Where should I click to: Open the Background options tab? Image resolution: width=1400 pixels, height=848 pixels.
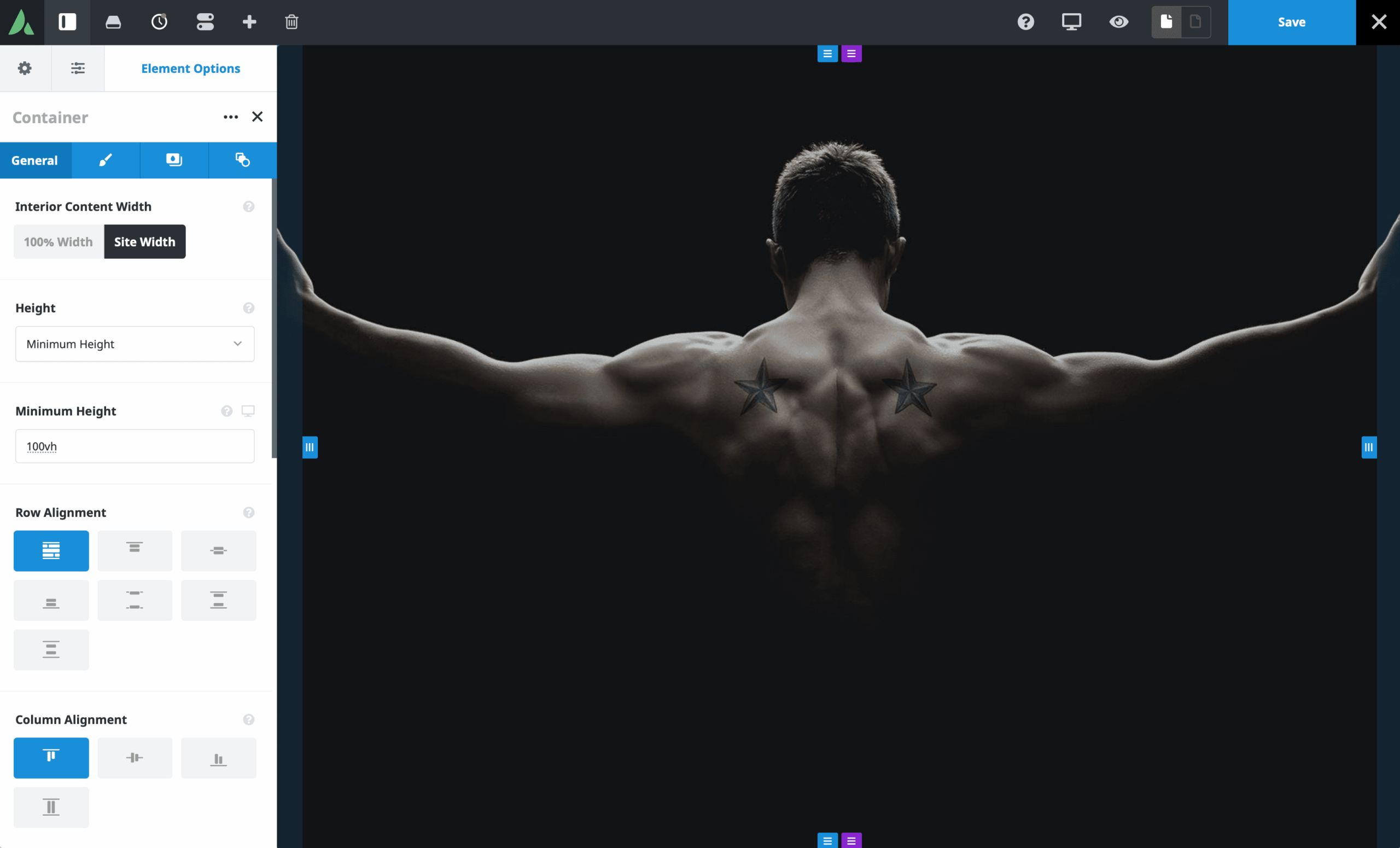174,160
